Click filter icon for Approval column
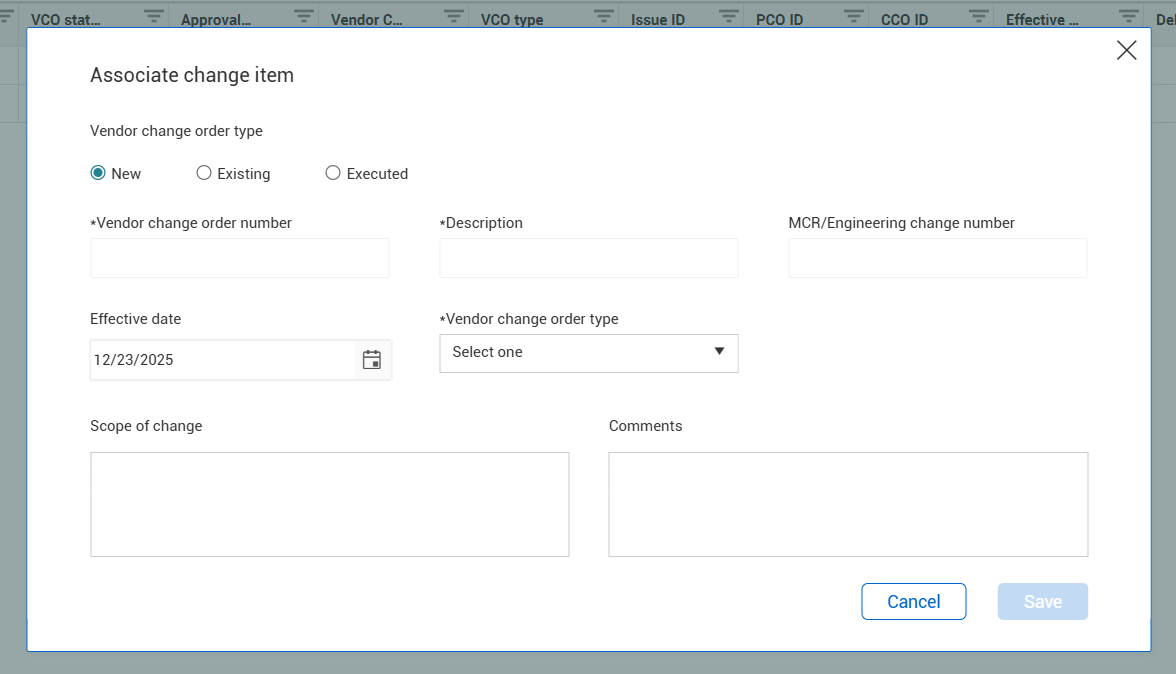This screenshot has height=674, width=1176. tap(304, 17)
